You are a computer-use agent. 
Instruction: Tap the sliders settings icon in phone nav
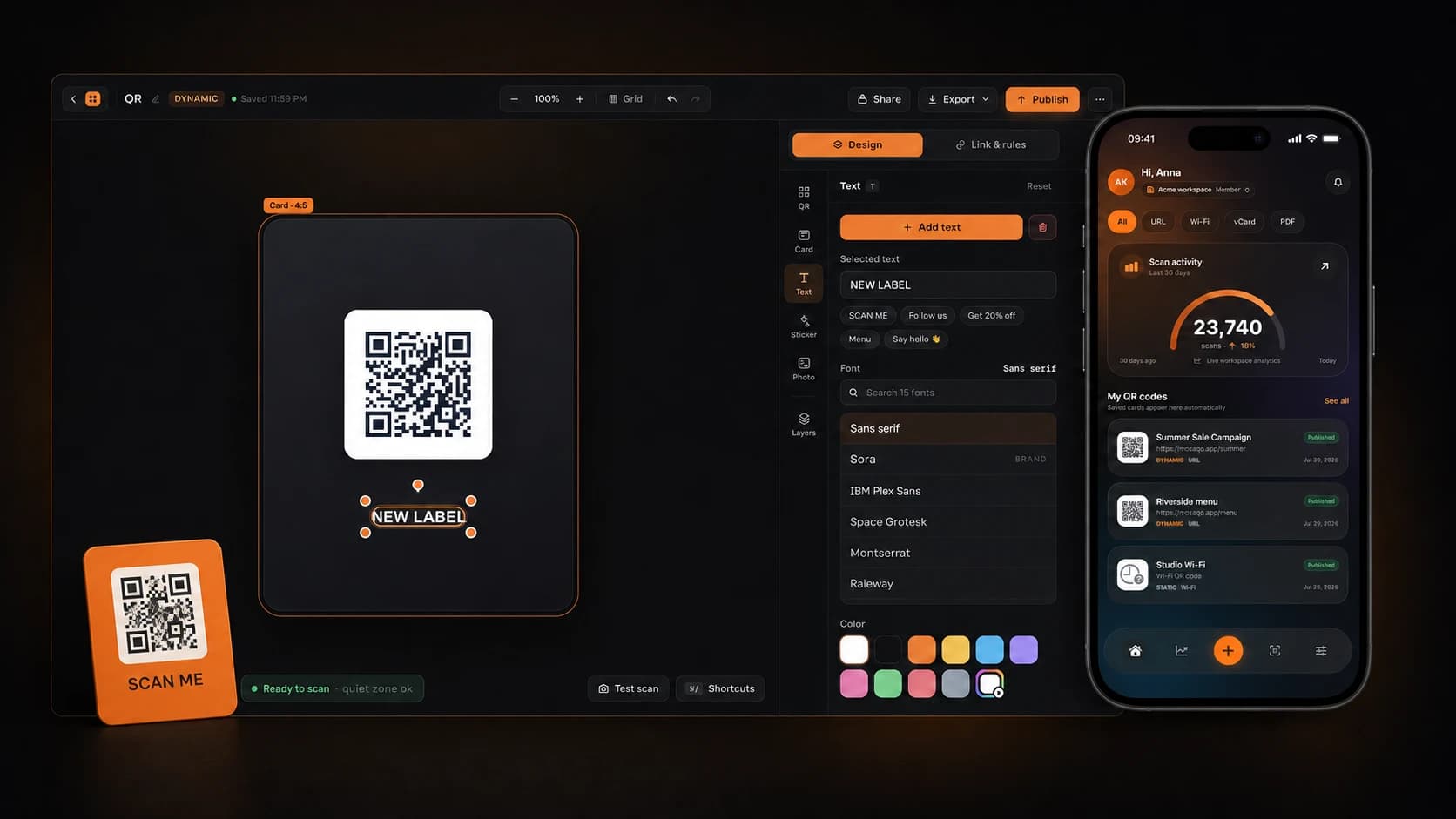point(1321,651)
